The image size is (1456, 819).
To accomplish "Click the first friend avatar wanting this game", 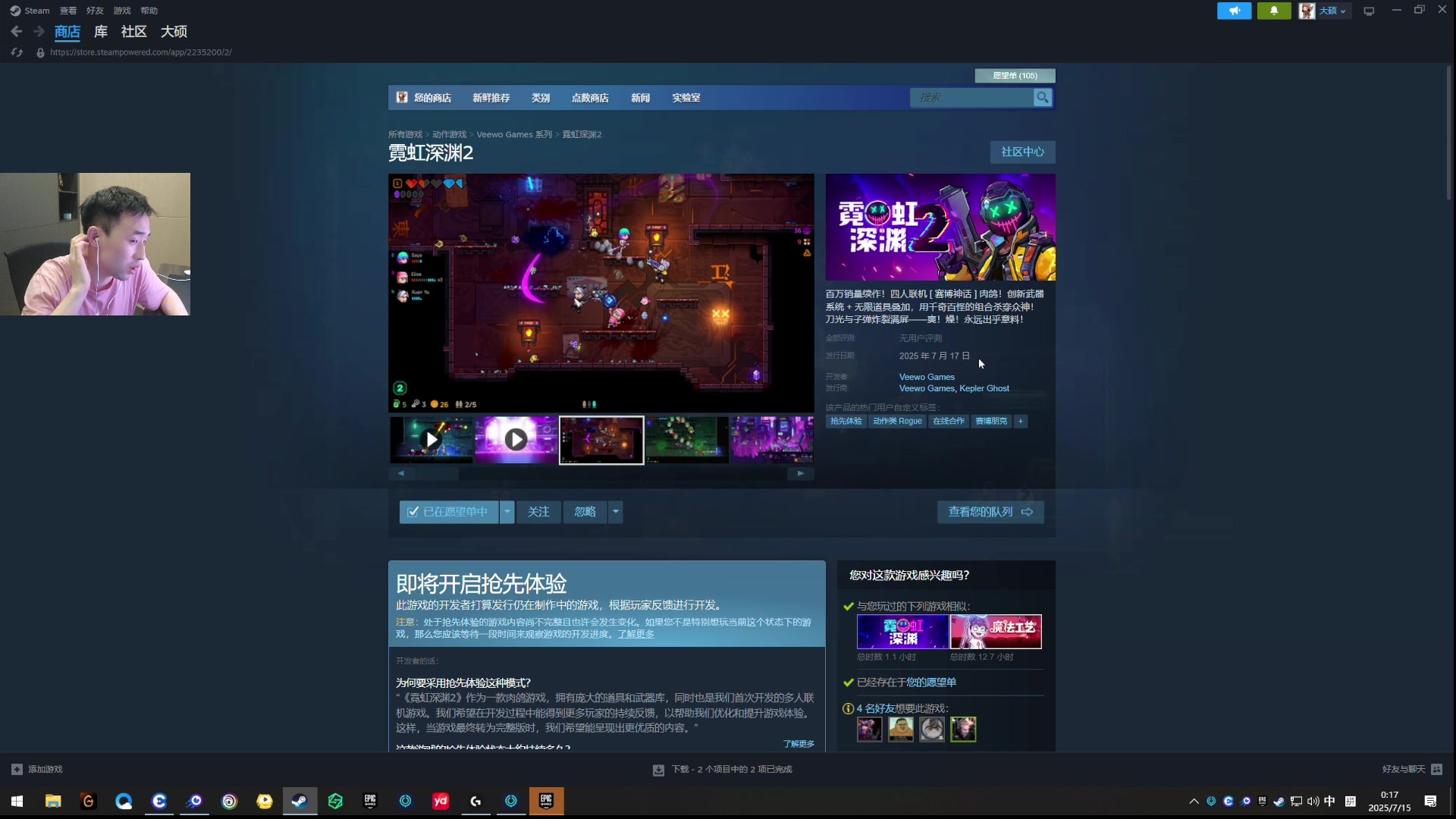I will 869,730.
